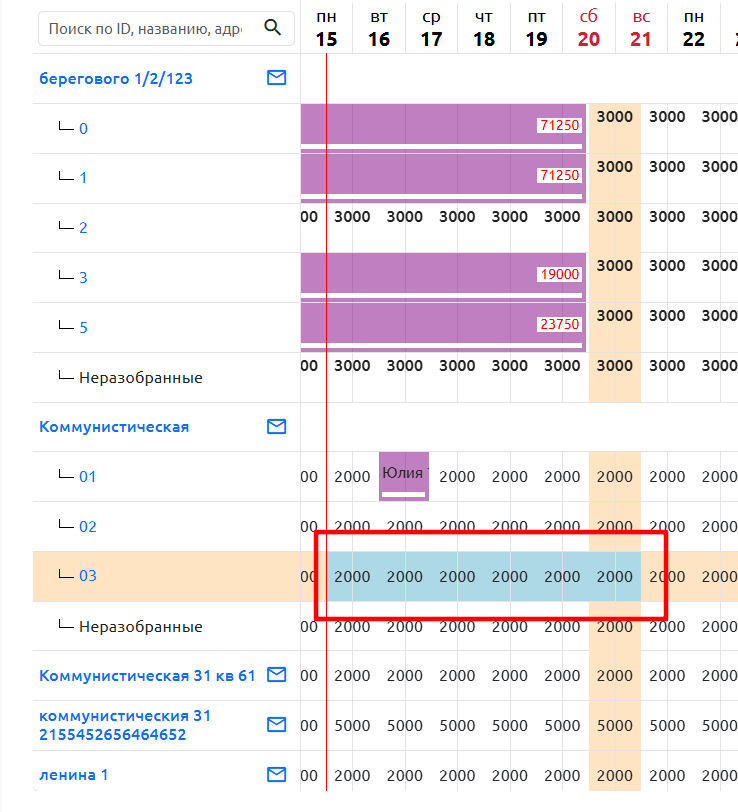Image resolution: width=738 pixels, height=812 pixels.
Task: Open the ленина 1 property link
Action: click(74, 775)
